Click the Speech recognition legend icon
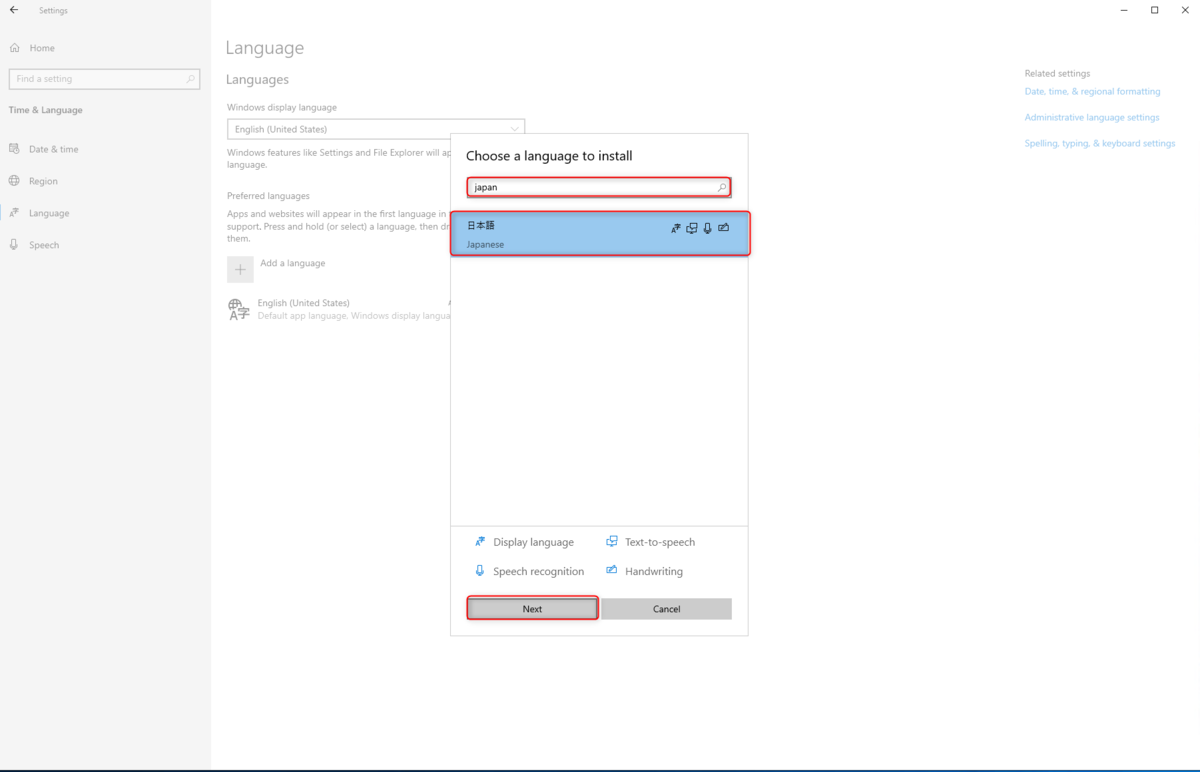1200x772 pixels. tap(480, 571)
